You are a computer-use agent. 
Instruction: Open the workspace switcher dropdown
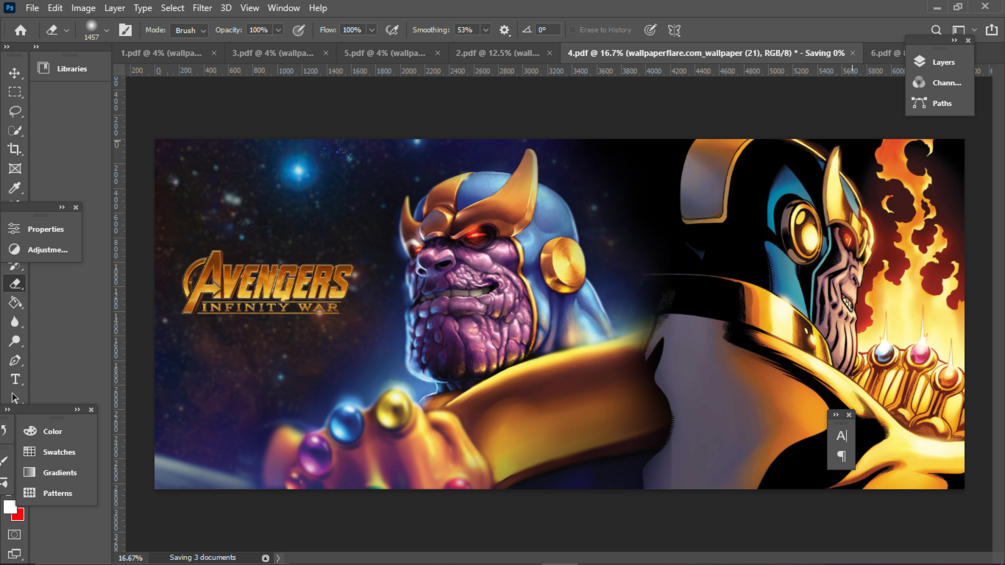point(963,30)
